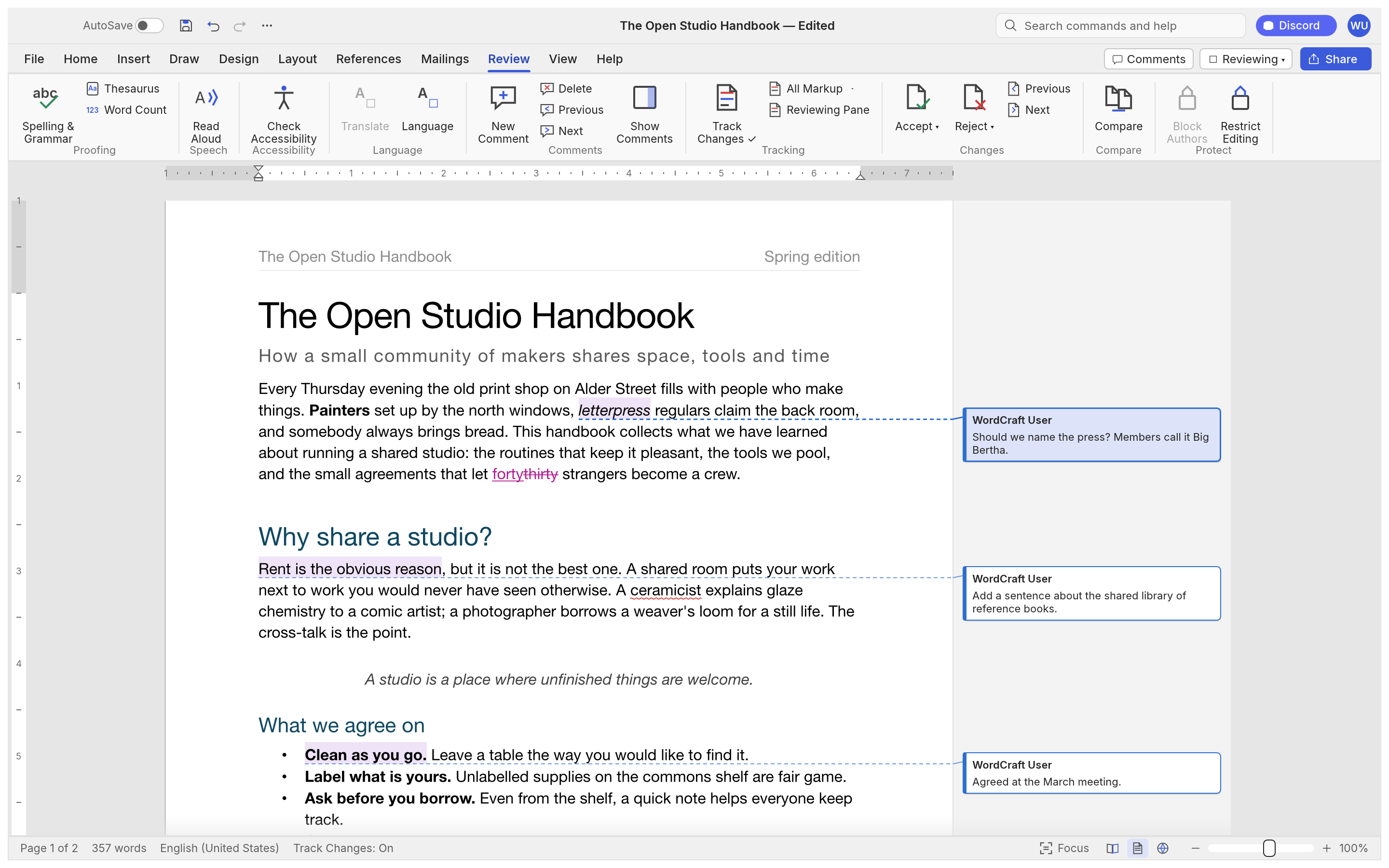The width and height of the screenshot is (1389, 868).
Task: Expand the Reject options arrow
Action: (992, 127)
